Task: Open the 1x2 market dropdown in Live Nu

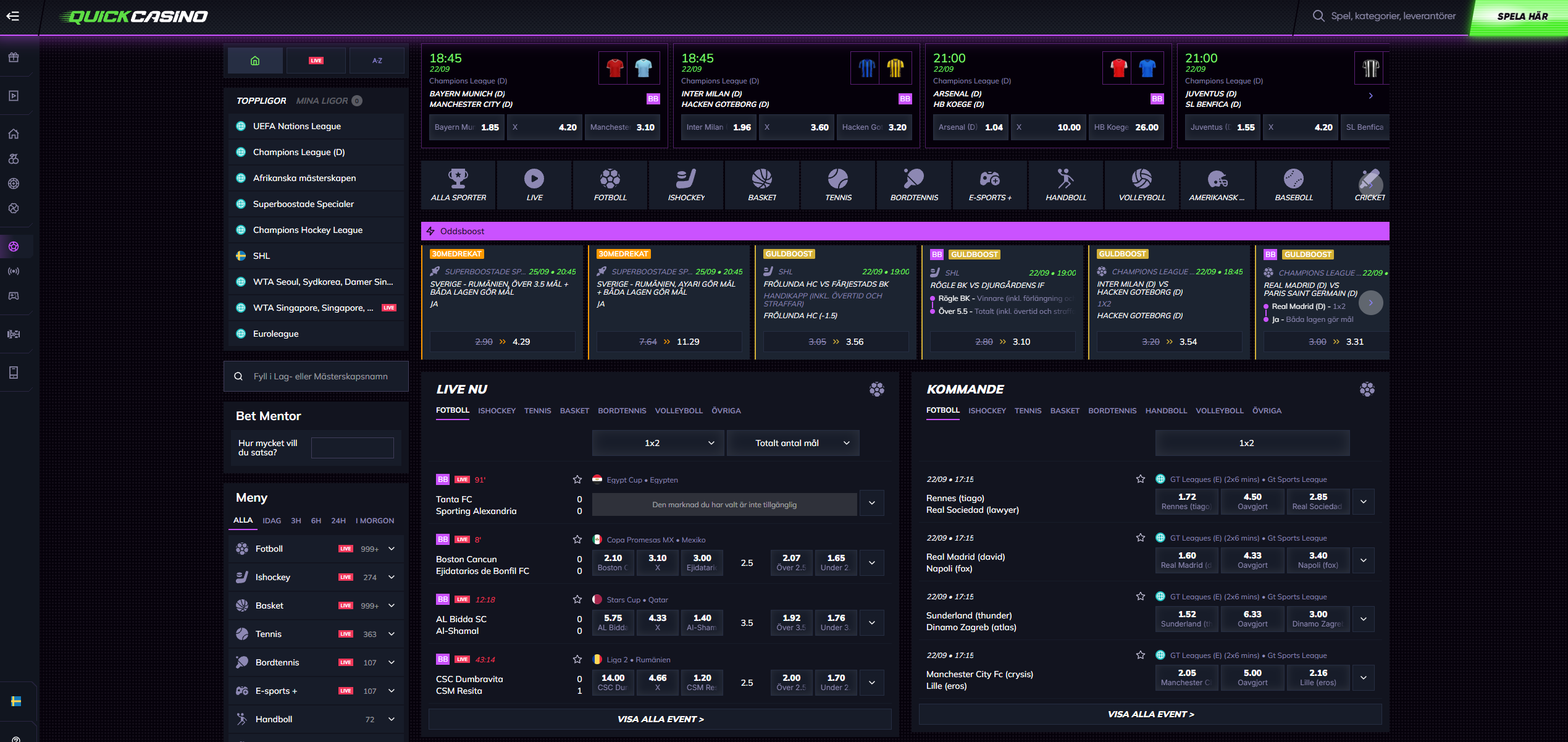Action: point(658,443)
